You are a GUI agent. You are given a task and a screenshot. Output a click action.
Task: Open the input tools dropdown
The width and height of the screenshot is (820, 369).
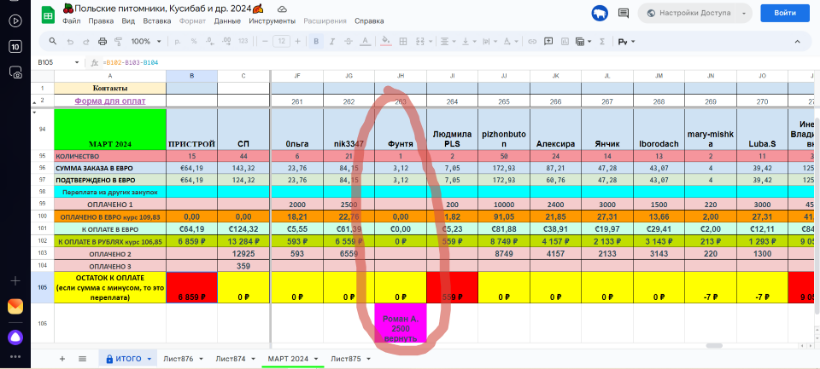627,41
